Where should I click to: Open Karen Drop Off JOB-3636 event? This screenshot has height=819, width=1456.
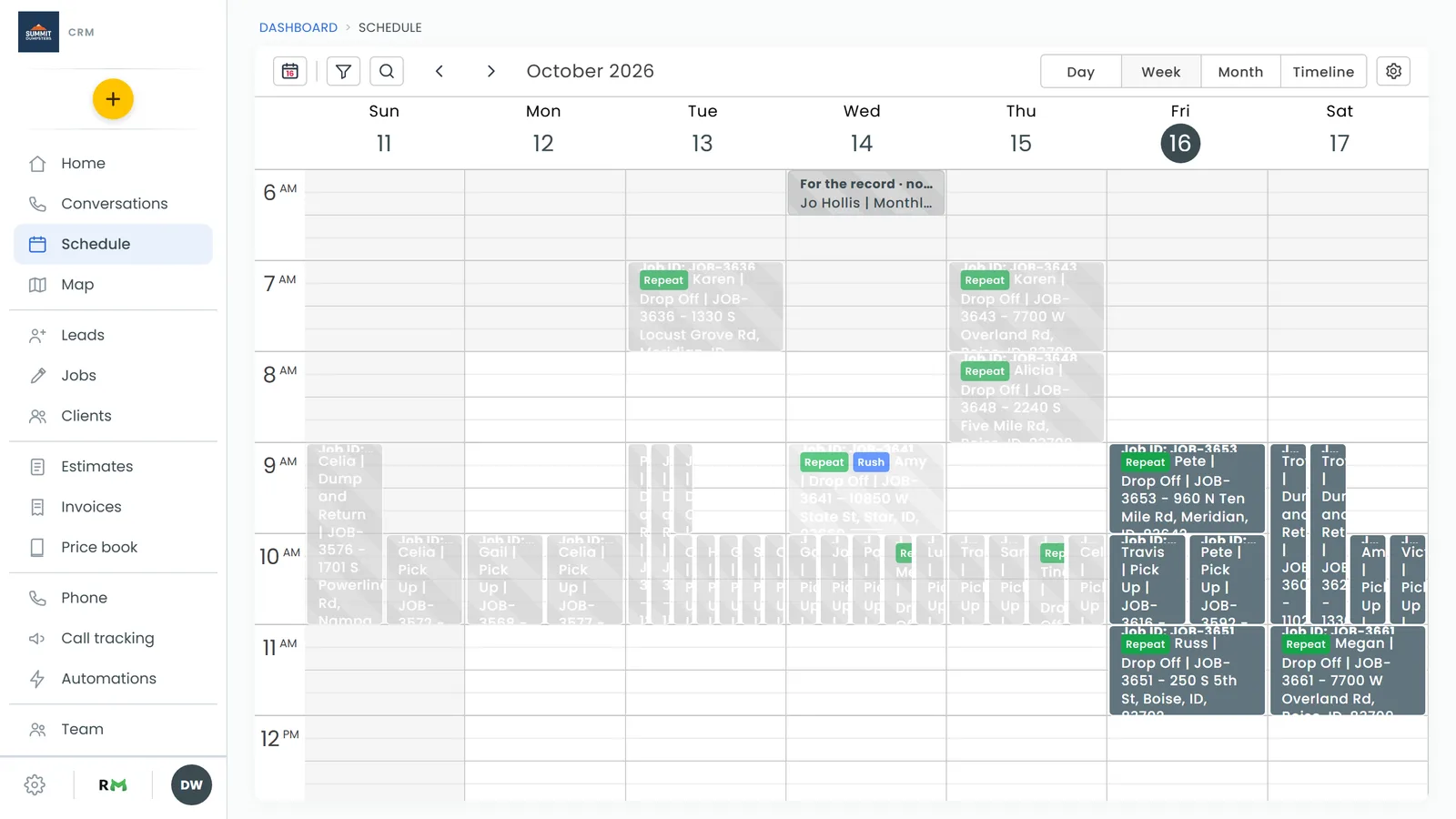point(705,307)
